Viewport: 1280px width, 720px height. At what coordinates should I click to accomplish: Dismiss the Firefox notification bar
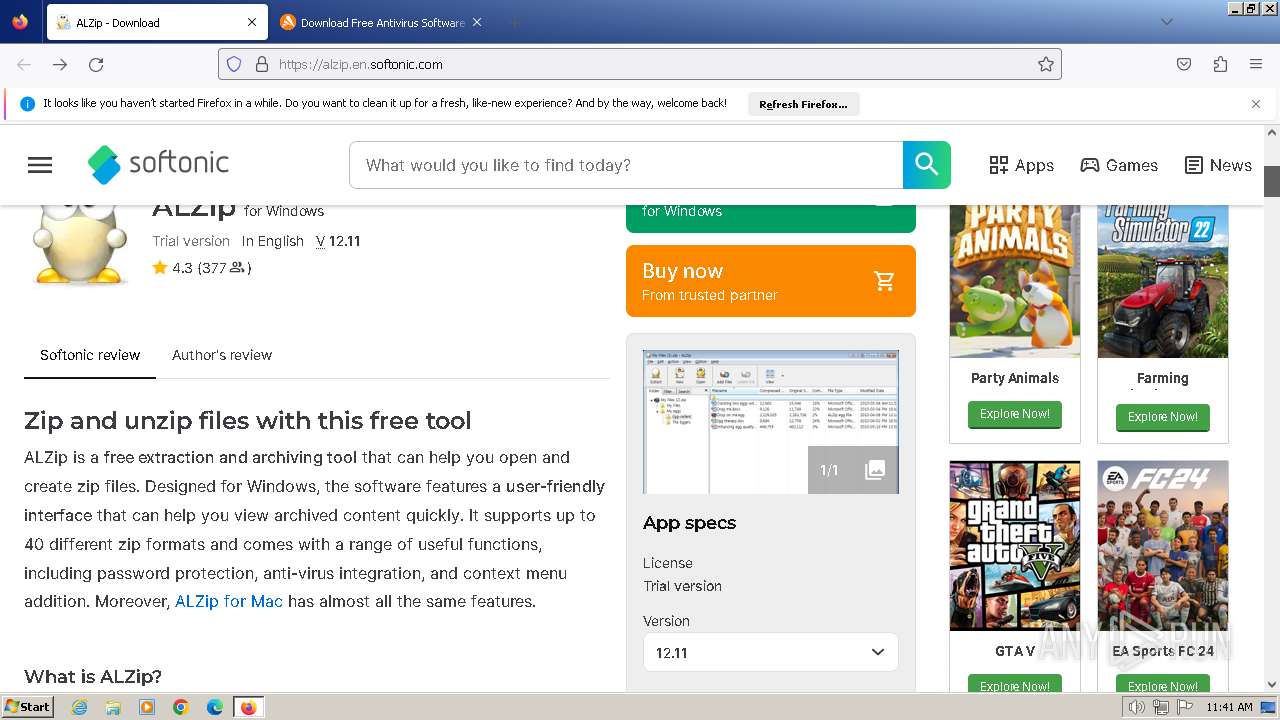point(1256,104)
